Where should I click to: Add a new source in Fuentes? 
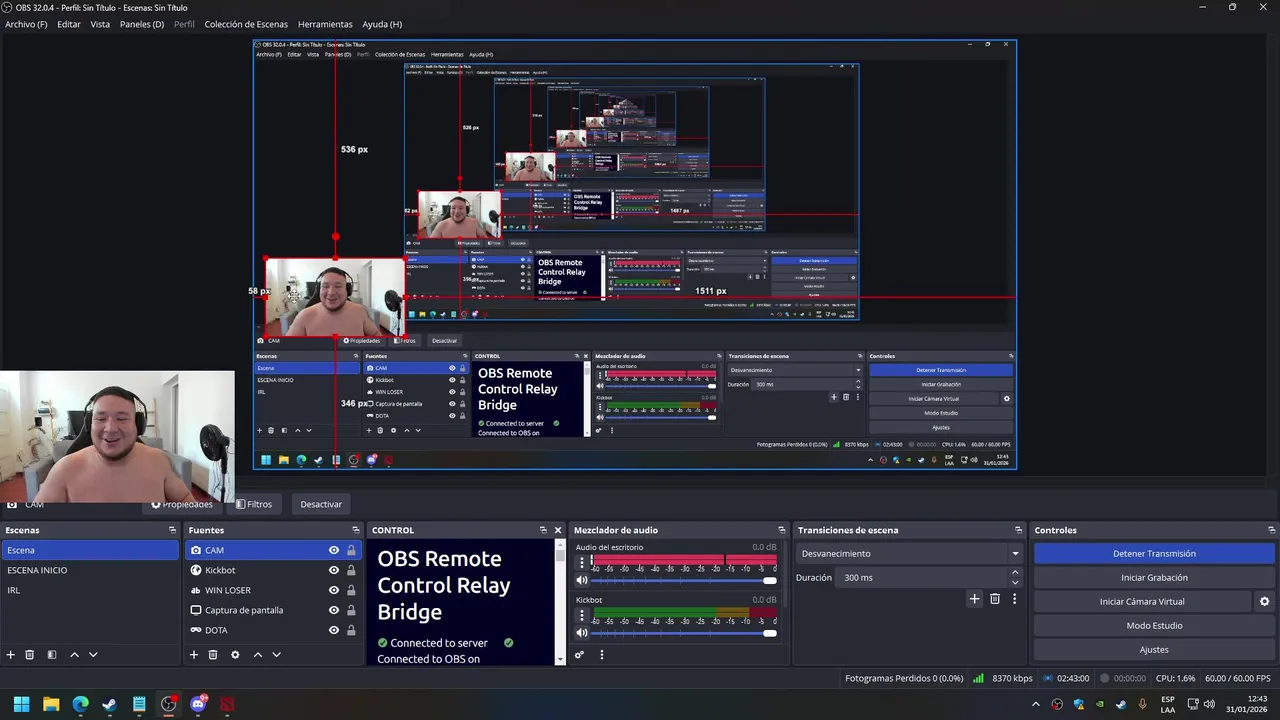(194, 655)
